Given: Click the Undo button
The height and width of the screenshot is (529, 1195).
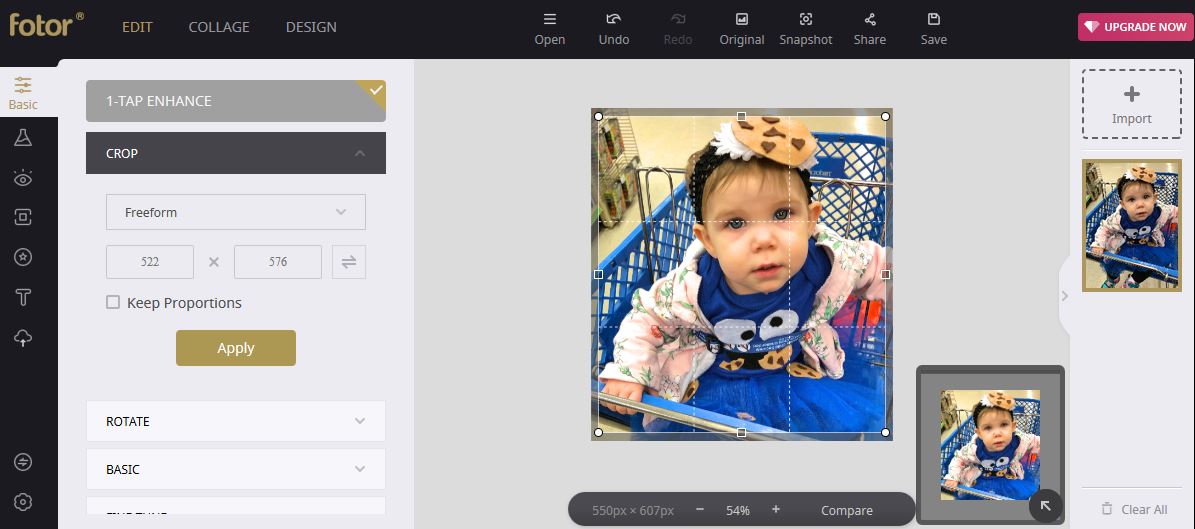Looking at the screenshot, I should [x=614, y=29].
